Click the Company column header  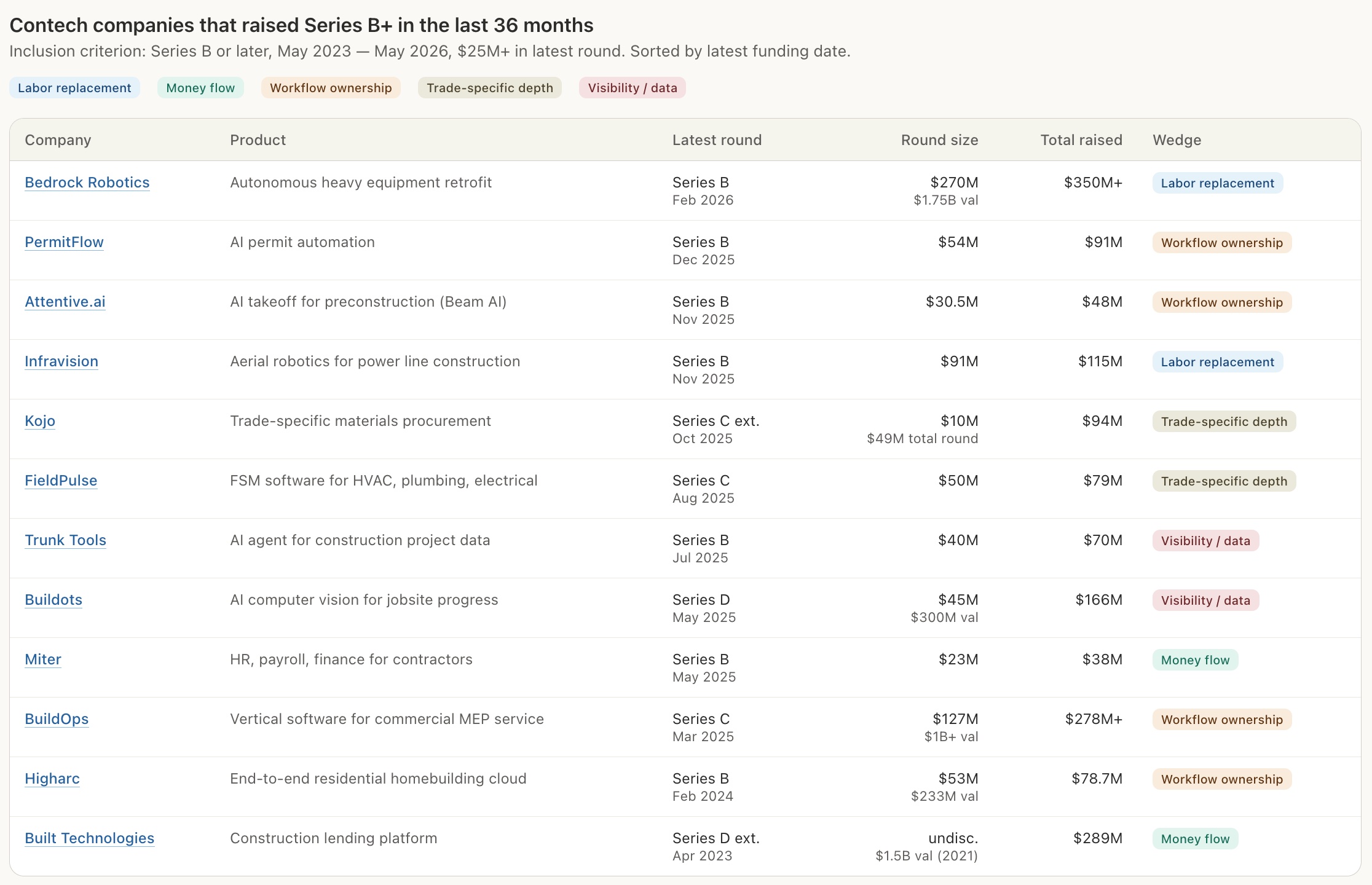[58, 140]
